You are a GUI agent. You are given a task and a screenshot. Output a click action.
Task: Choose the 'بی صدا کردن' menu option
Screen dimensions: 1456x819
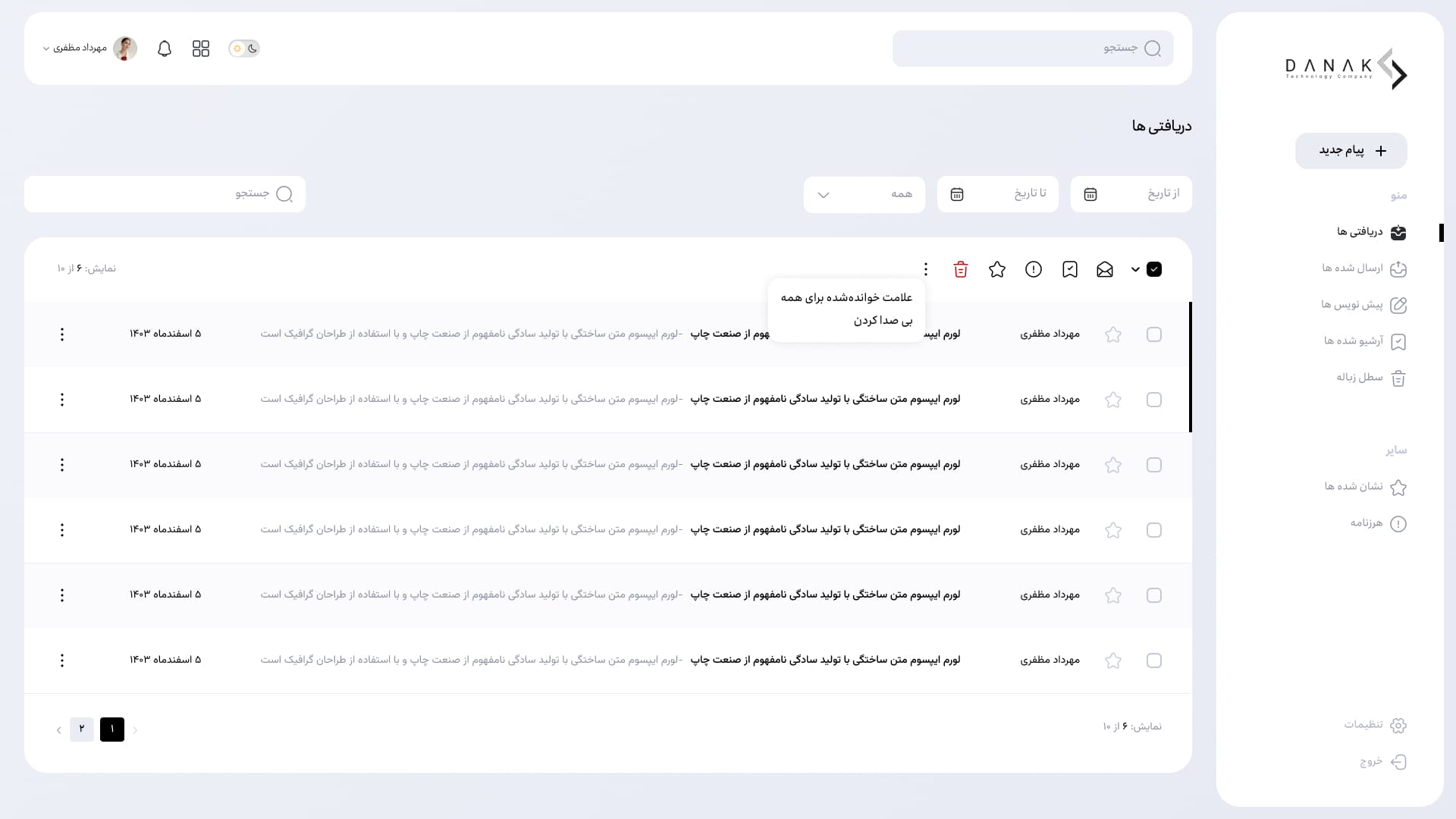point(883,321)
